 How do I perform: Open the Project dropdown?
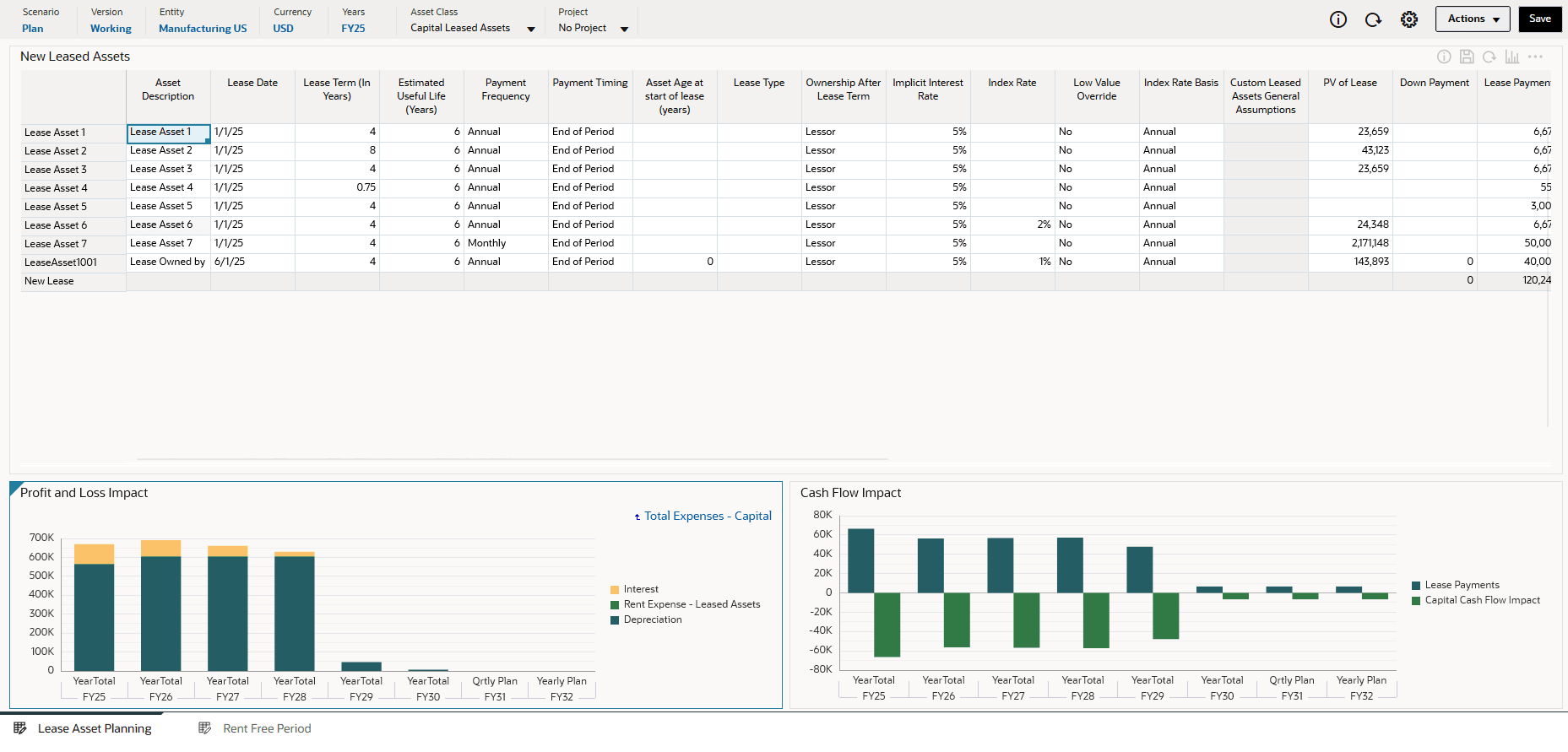(624, 29)
